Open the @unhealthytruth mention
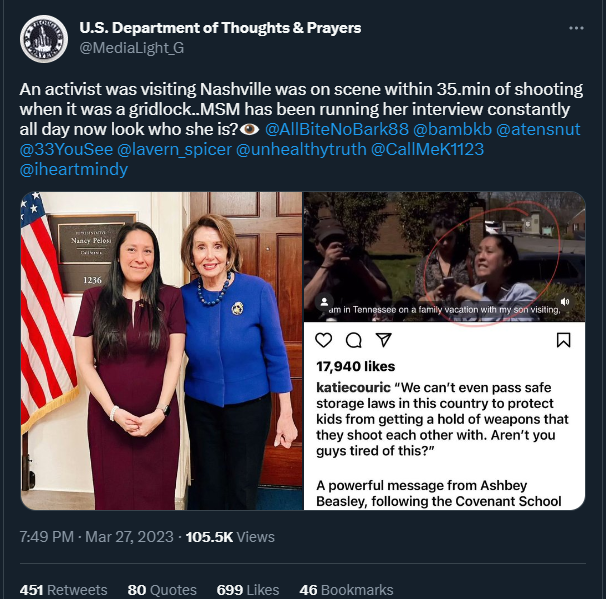 [301, 149]
